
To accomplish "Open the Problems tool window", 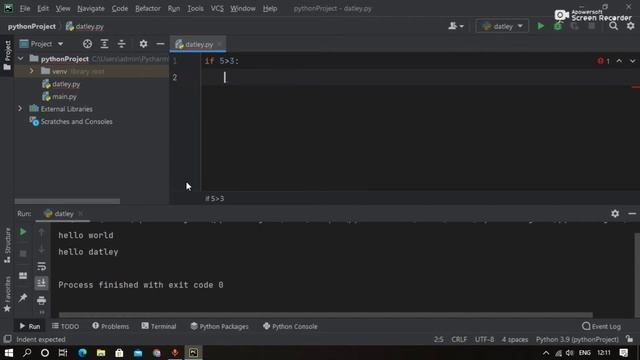I will coord(111,326).
